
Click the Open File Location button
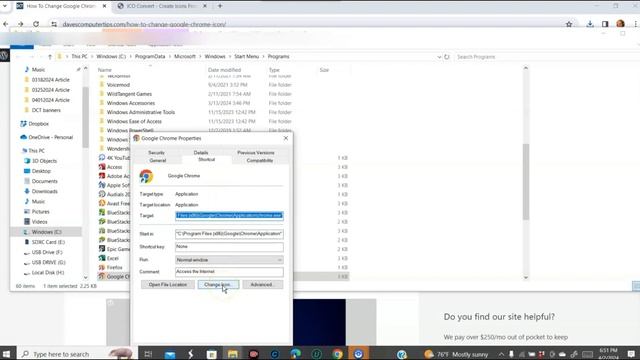pos(168,284)
